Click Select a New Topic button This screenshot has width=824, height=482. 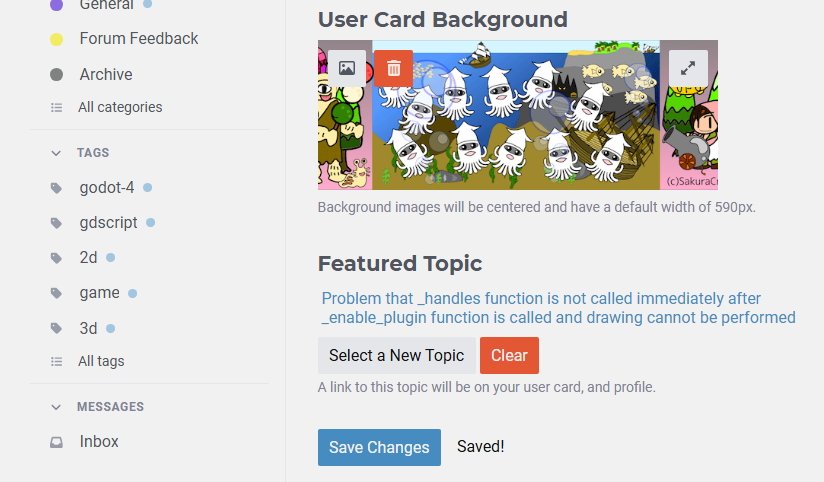396,356
